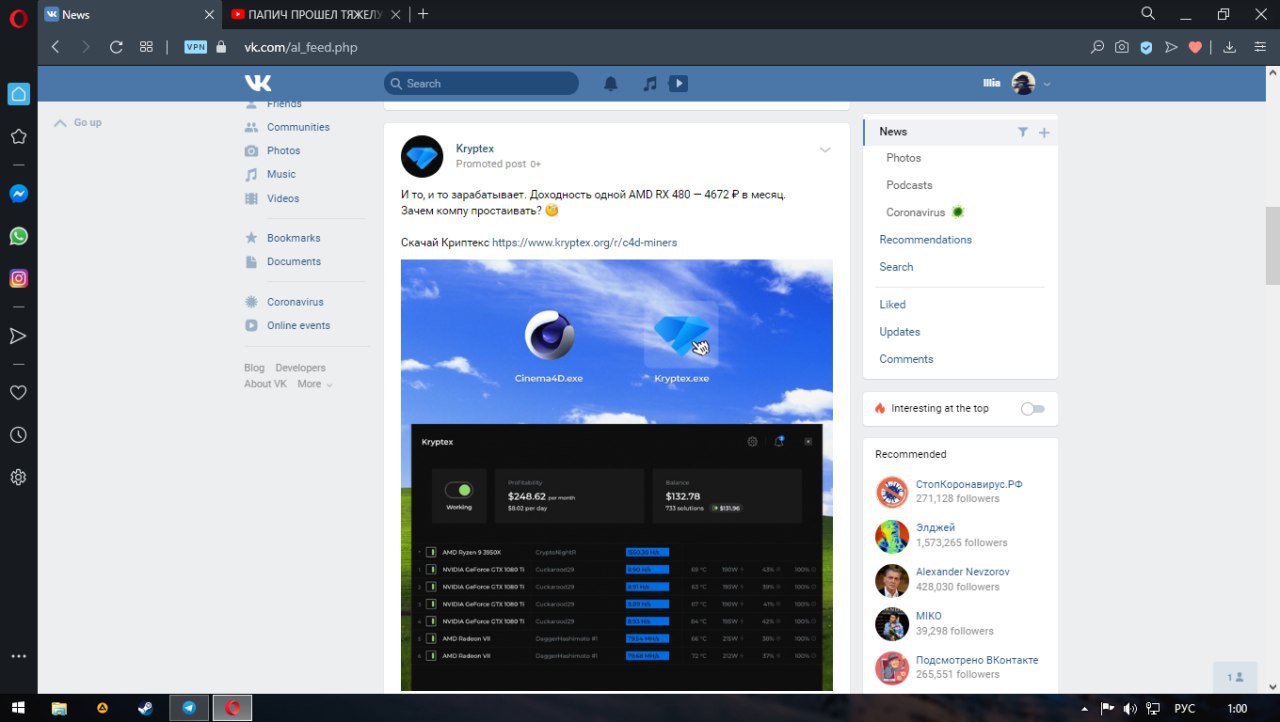Open Photos in the left menu
The width and height of the screenshot is (1280, 722).
[283, 150]
